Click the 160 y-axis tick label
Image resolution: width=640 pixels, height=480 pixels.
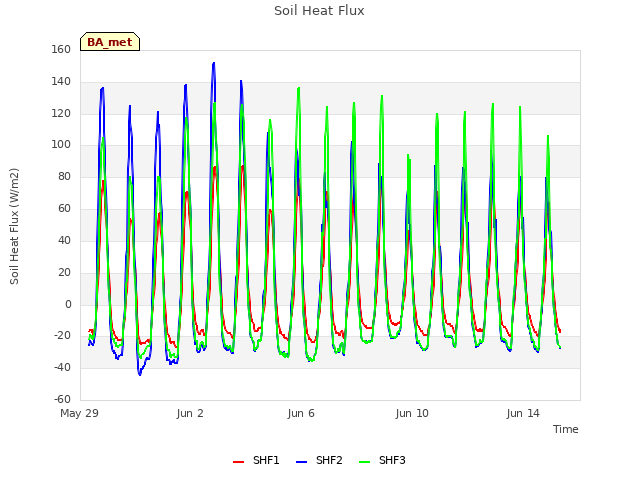pyautogui.click(x=61, y=49)
